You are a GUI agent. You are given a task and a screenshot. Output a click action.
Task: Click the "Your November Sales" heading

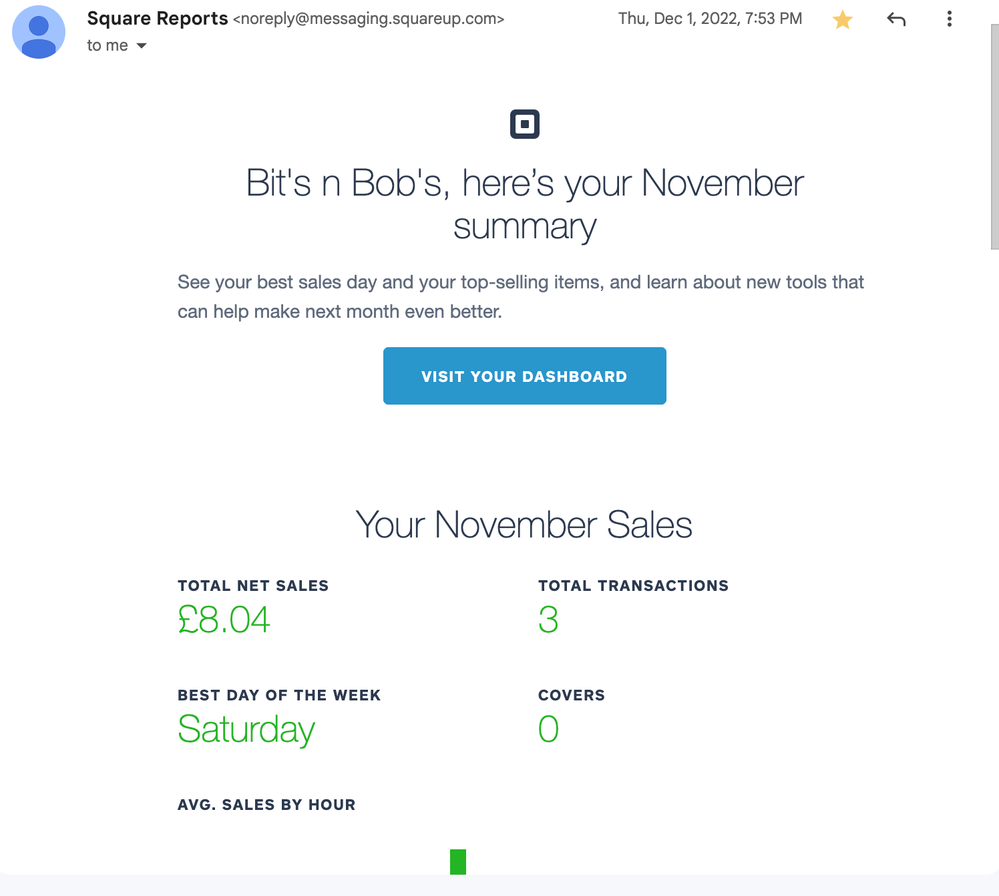(x=524, y=525)
